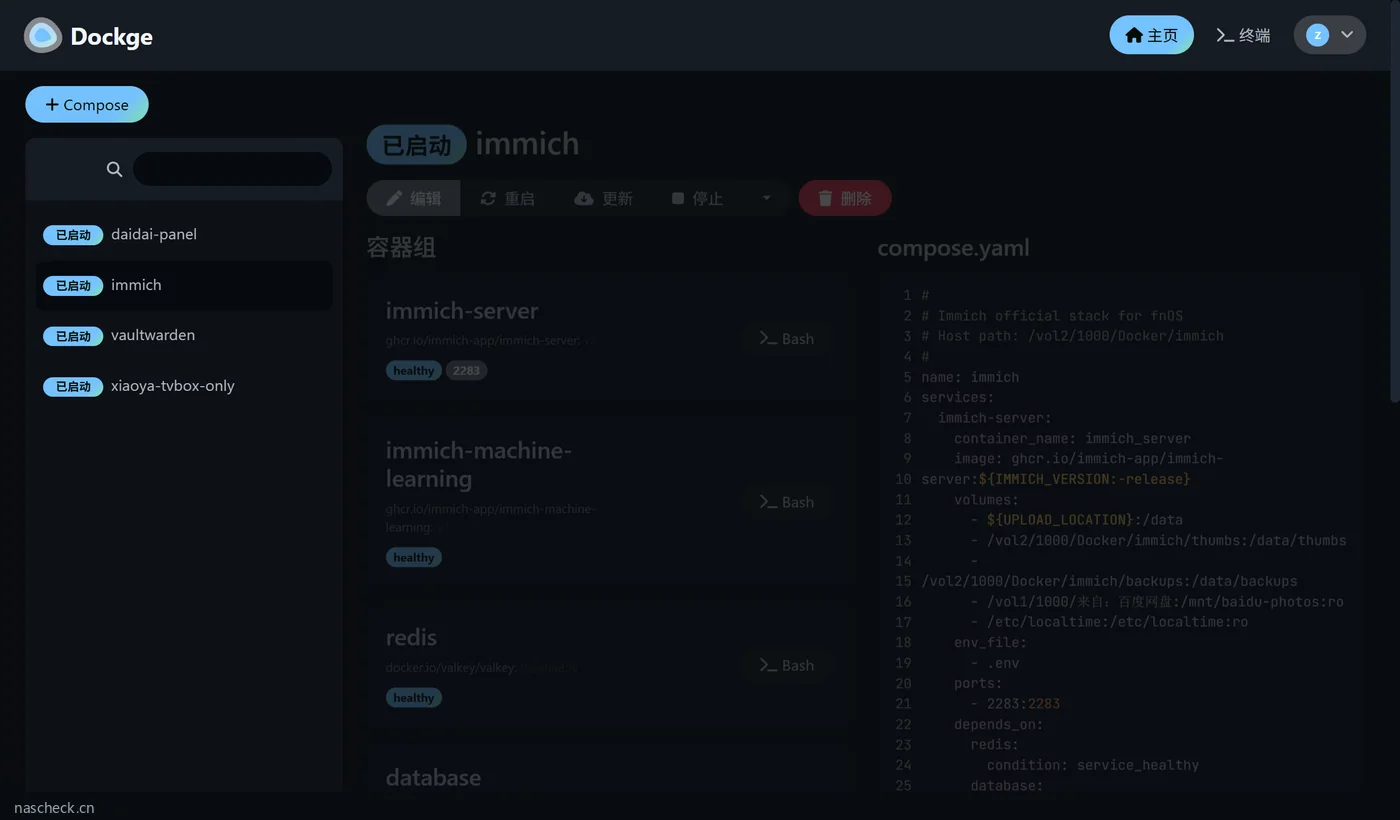The width and height of the screenshot is (1400, 820).
Task: Click the 容器组 heading
Action: [x=401, y=248]
